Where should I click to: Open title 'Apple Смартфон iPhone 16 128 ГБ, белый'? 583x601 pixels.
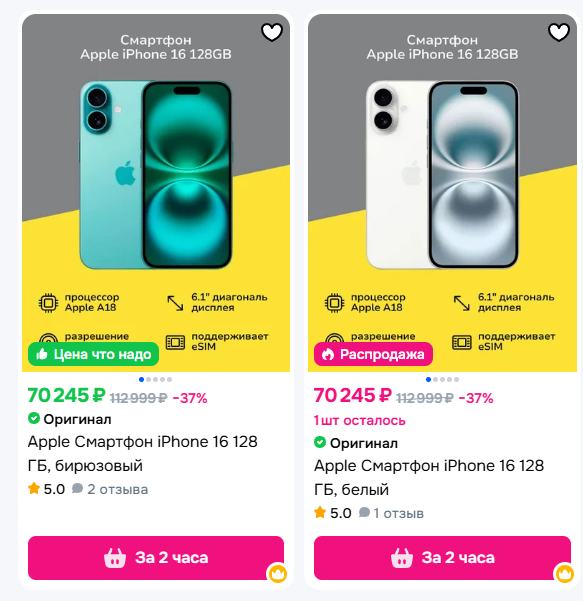429,477
